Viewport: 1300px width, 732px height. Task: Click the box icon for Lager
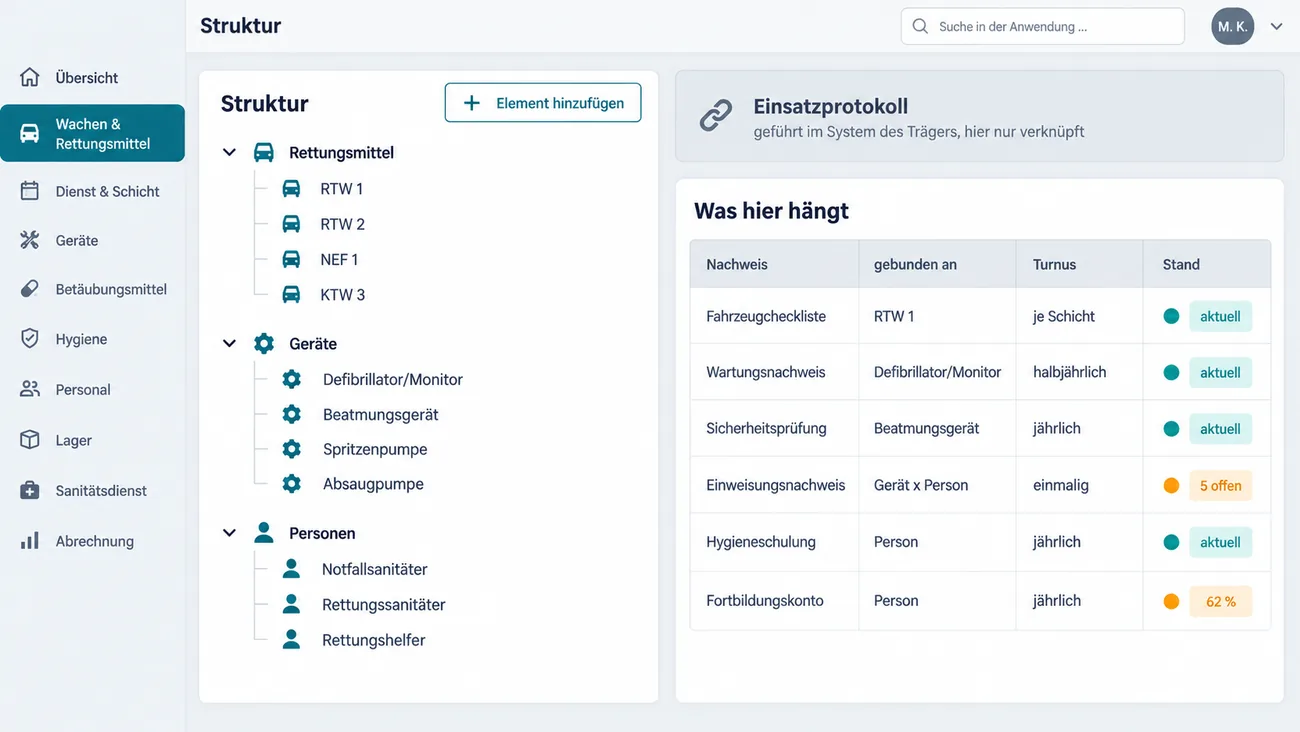click(x=30, y=440)
